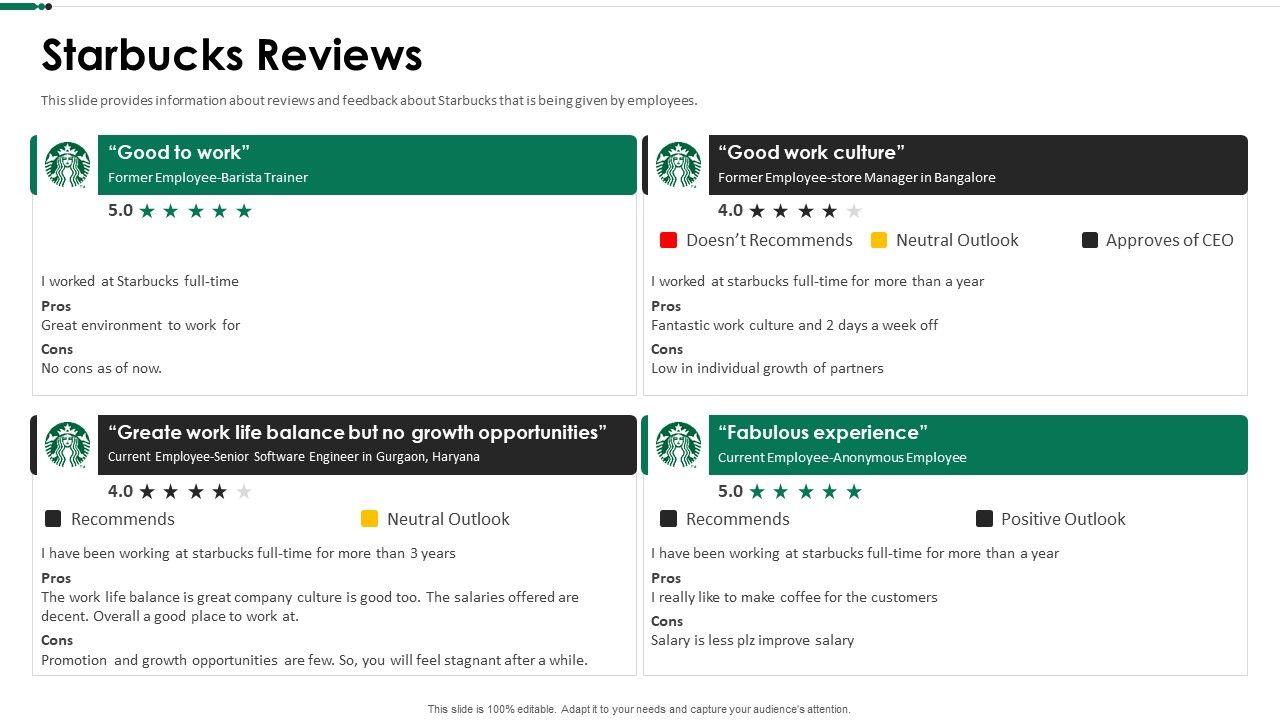Select "Promotion and growth opportunities are few" sentence

pos(314,660)
